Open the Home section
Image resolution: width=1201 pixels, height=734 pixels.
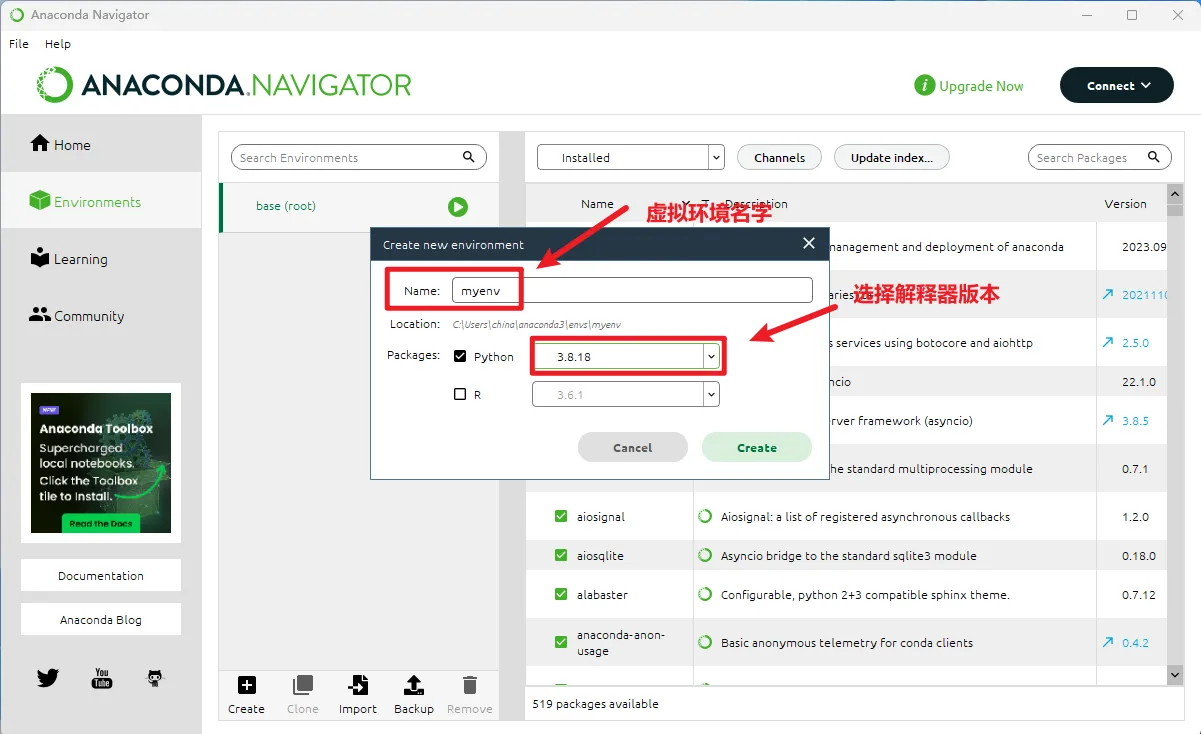pos(61,144)
